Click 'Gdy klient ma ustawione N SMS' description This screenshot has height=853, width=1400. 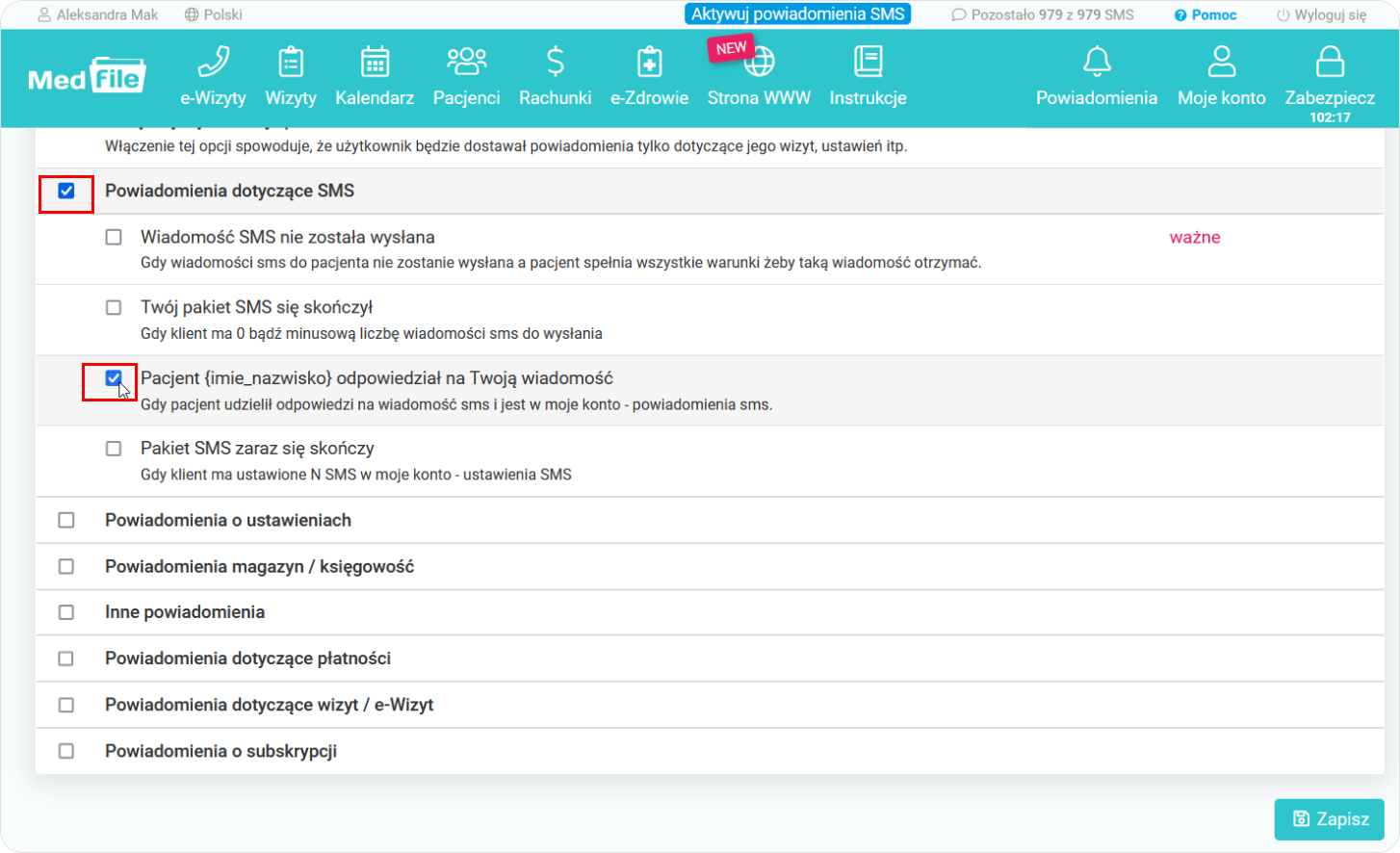pyautogui.click(x=356, y=475)
